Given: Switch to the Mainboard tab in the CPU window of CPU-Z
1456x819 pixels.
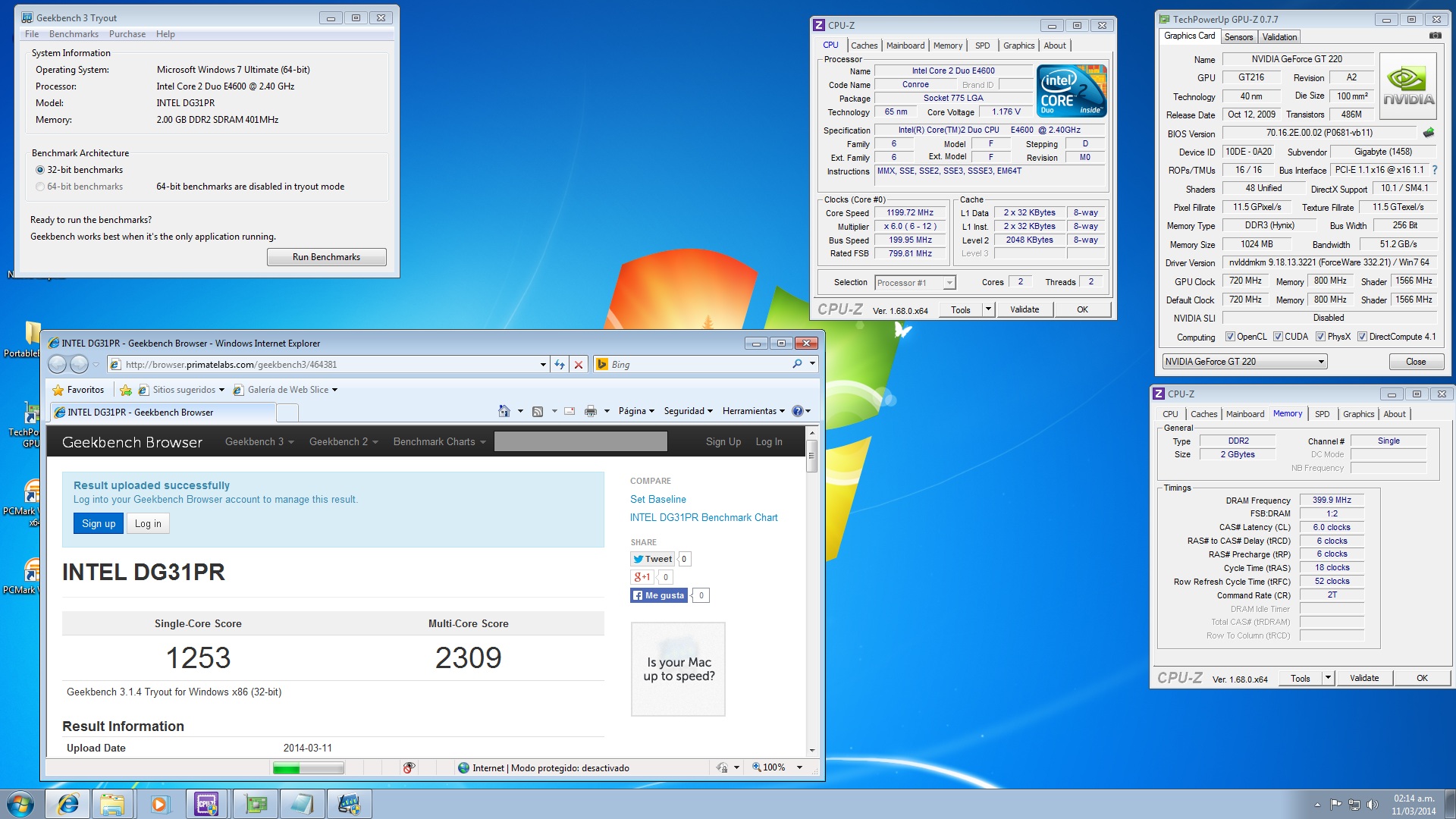Looking at the screenshot, I should click(905, 45).
